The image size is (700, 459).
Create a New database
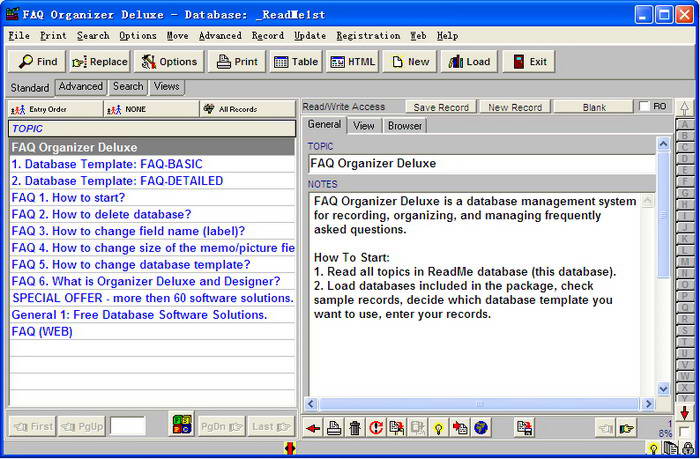click(410, 62)
